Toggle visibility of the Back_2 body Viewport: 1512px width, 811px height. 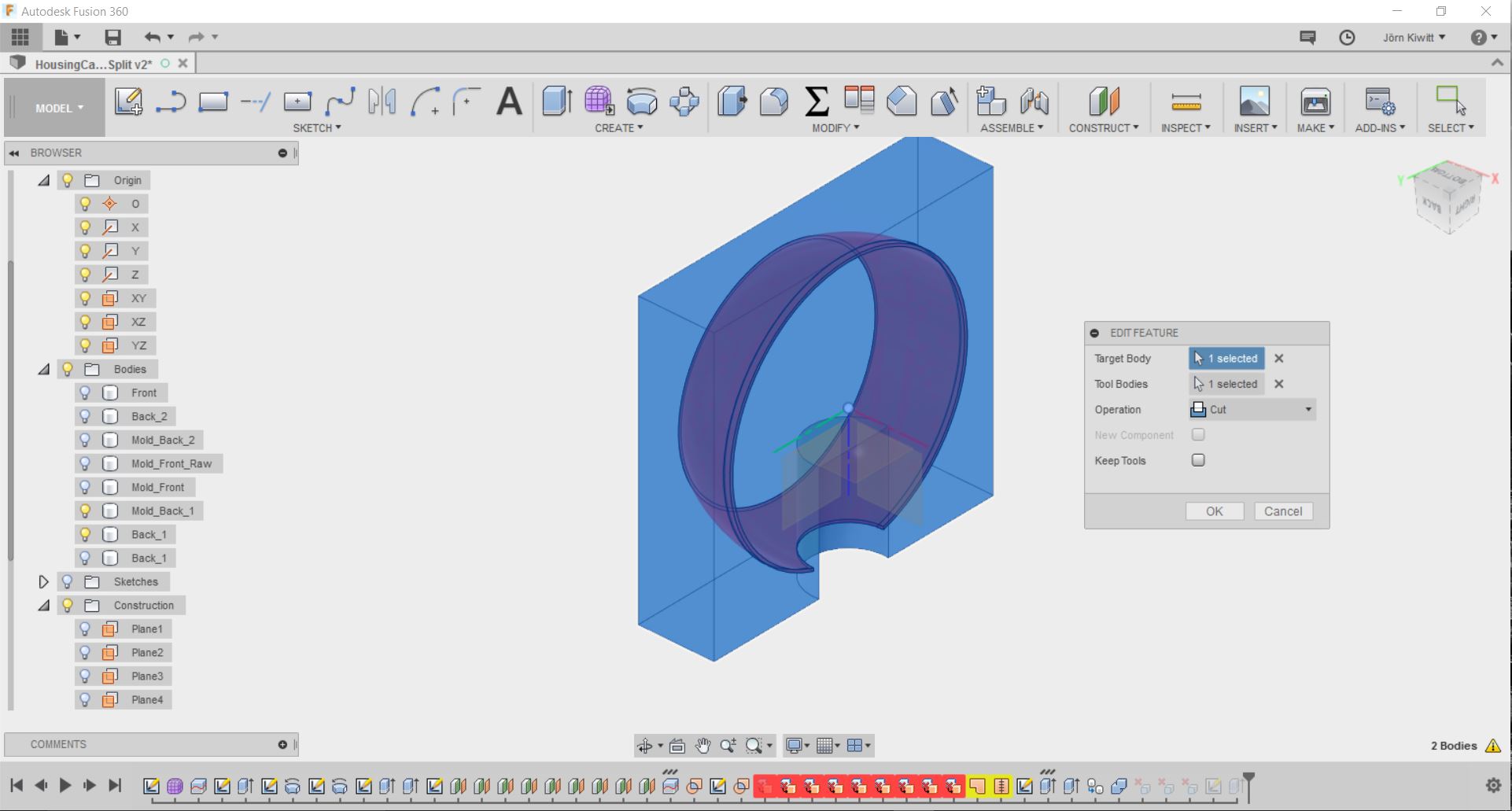point(85,416)
